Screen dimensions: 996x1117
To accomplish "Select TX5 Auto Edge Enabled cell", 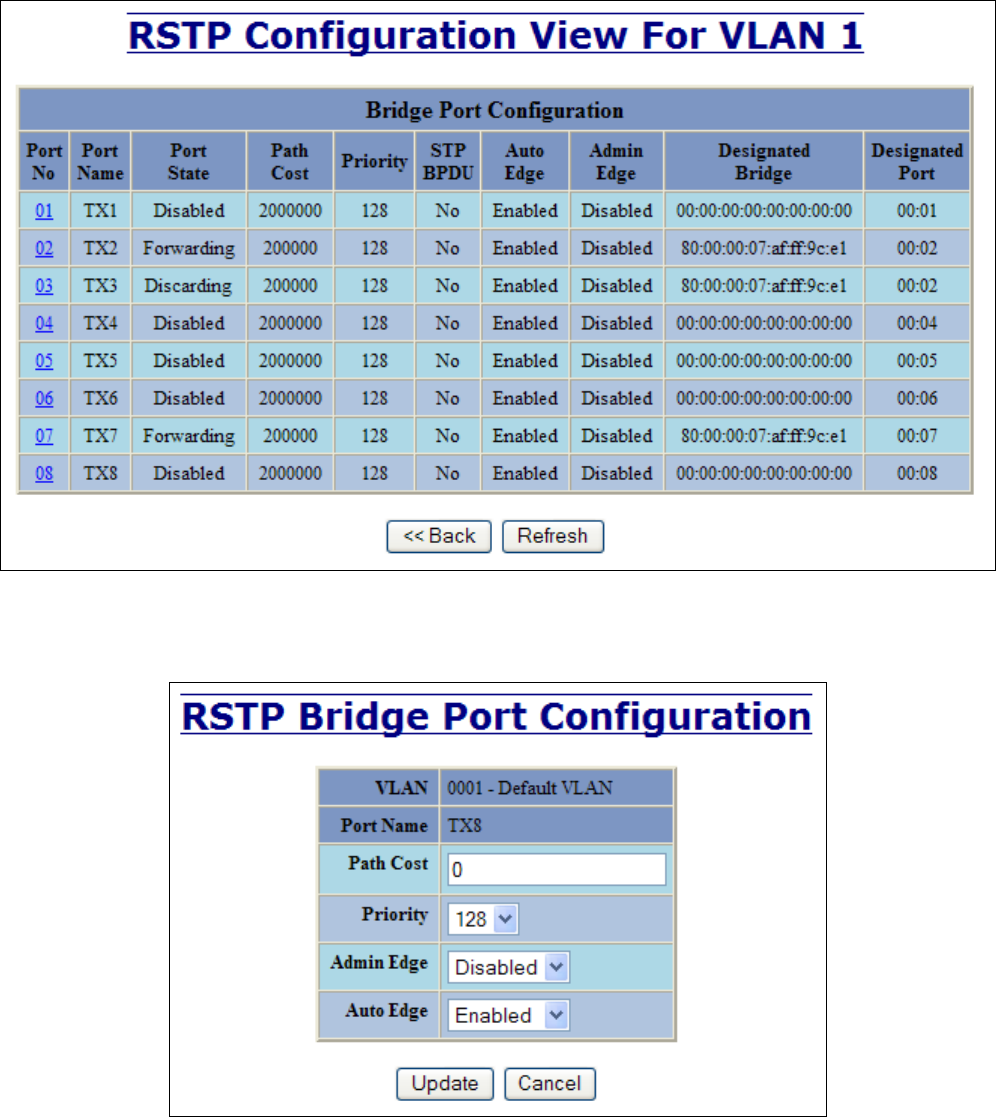I will point(525,361).
